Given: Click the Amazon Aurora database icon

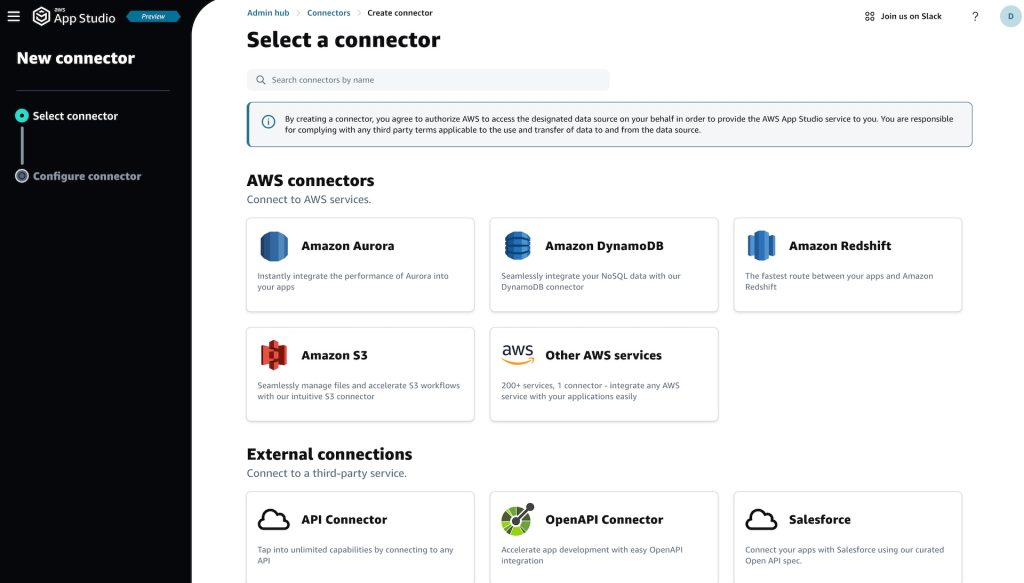Looking at the screenshot, I should (x=274, y=246).
